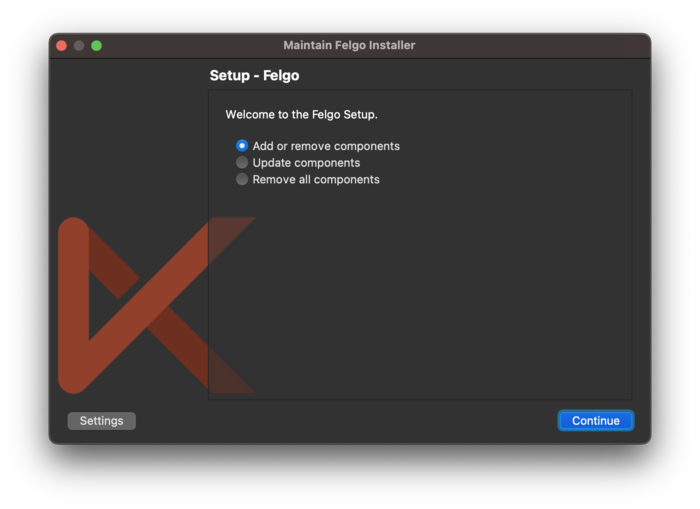Choose the Update components radio button
The image size is (700, 509).
tap(242, 163)
